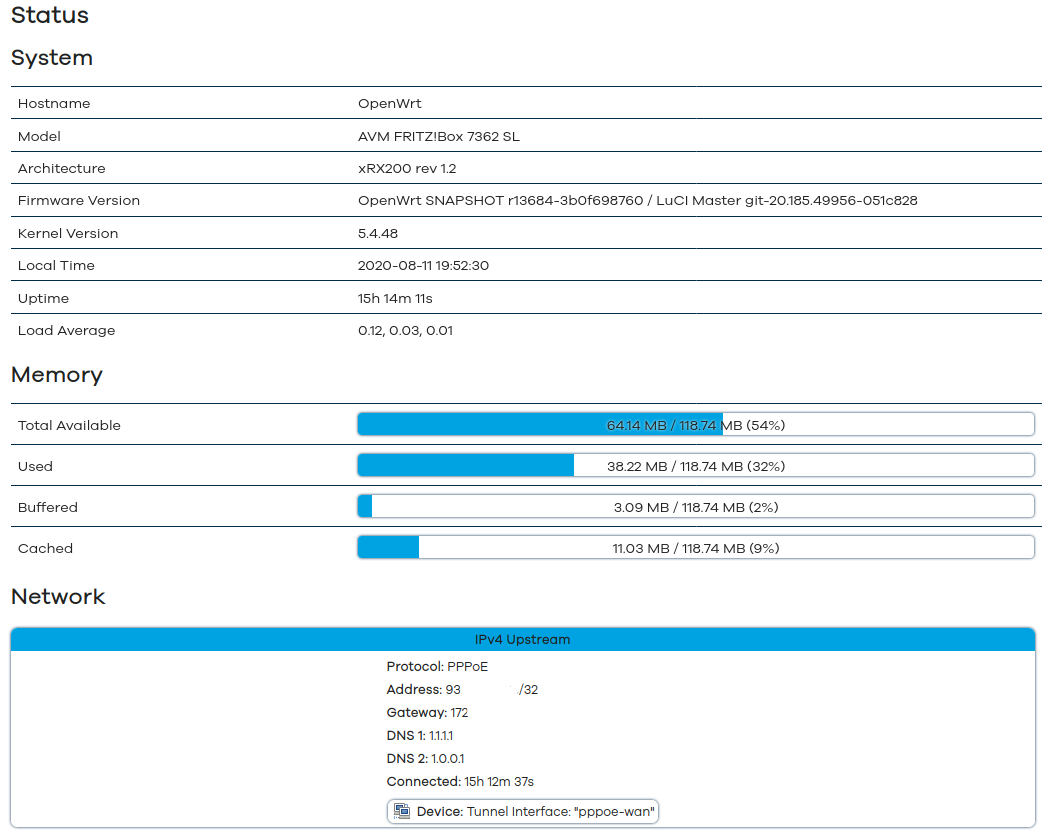The height and width of the screenshot is (836, 1049).
Task: Click the pppoe-wan tunnel interface icon
Action: (x=402, y=811)
